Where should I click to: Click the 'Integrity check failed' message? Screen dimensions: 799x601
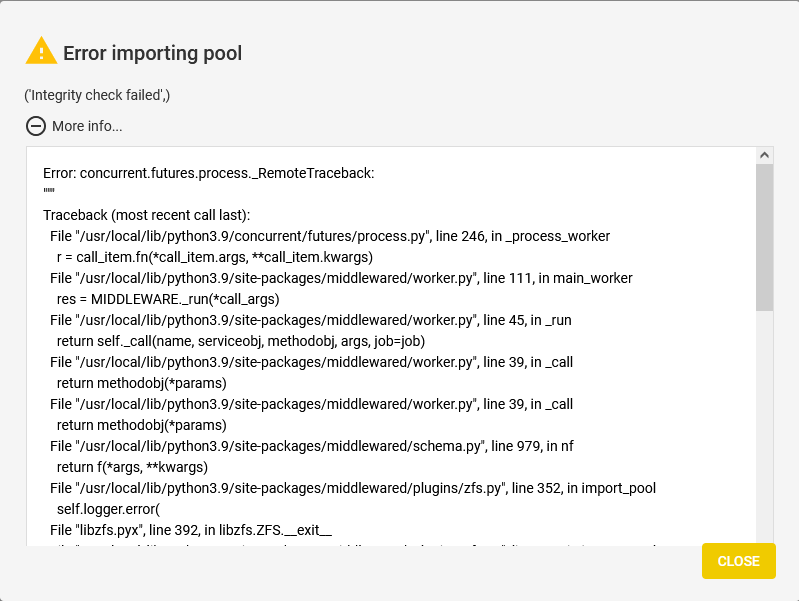pos(97,95)
